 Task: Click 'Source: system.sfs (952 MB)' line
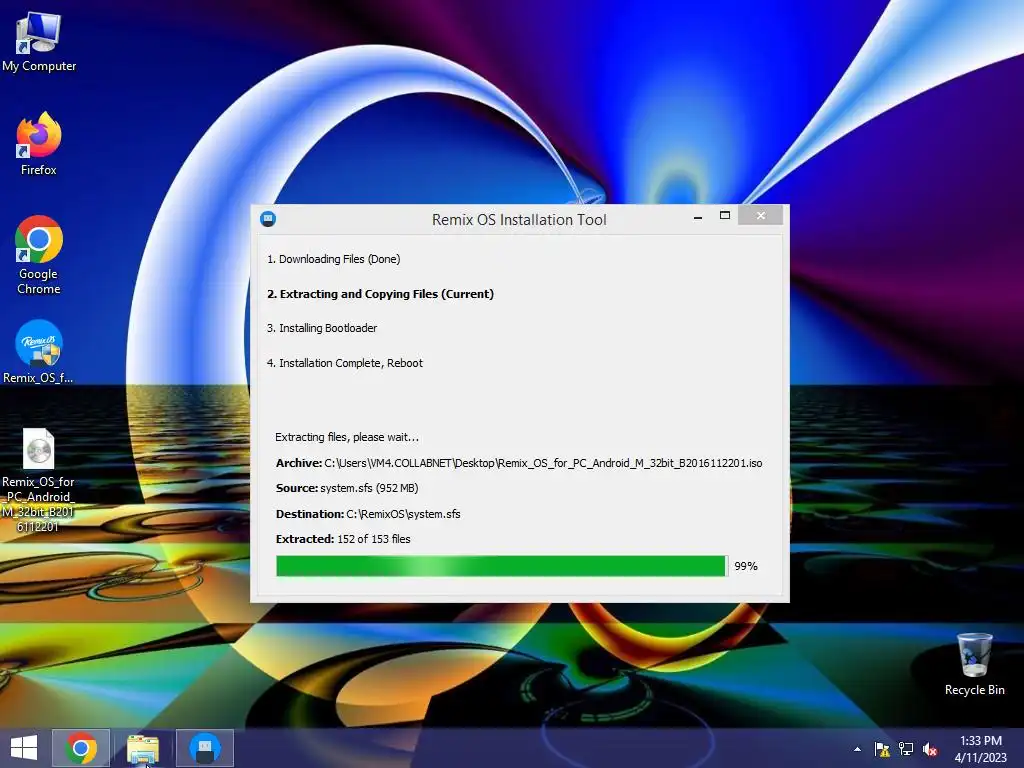pyautogui.click(x=347, y=488)
